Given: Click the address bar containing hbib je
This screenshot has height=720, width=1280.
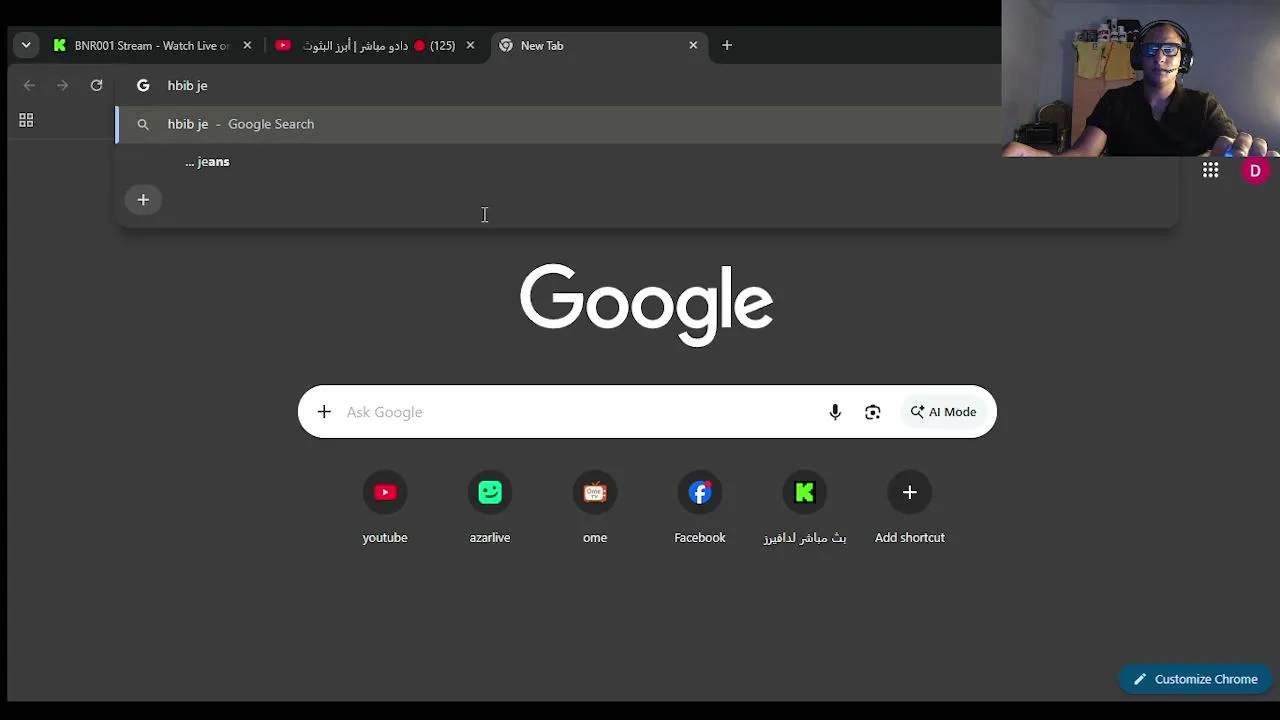Looking at the screenshot, I should click(x=560, y=85).
